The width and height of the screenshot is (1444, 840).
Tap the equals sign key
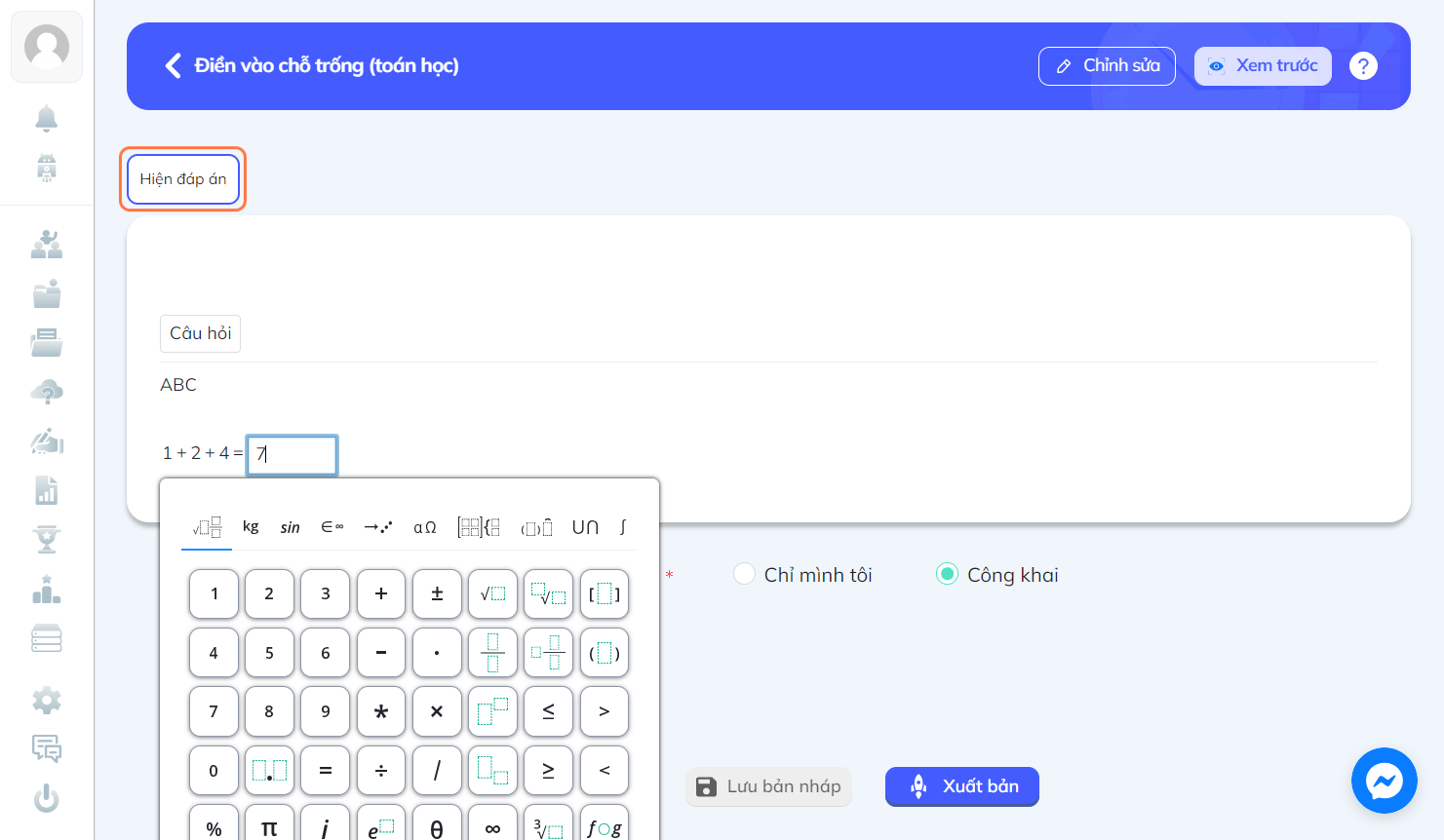326,771
